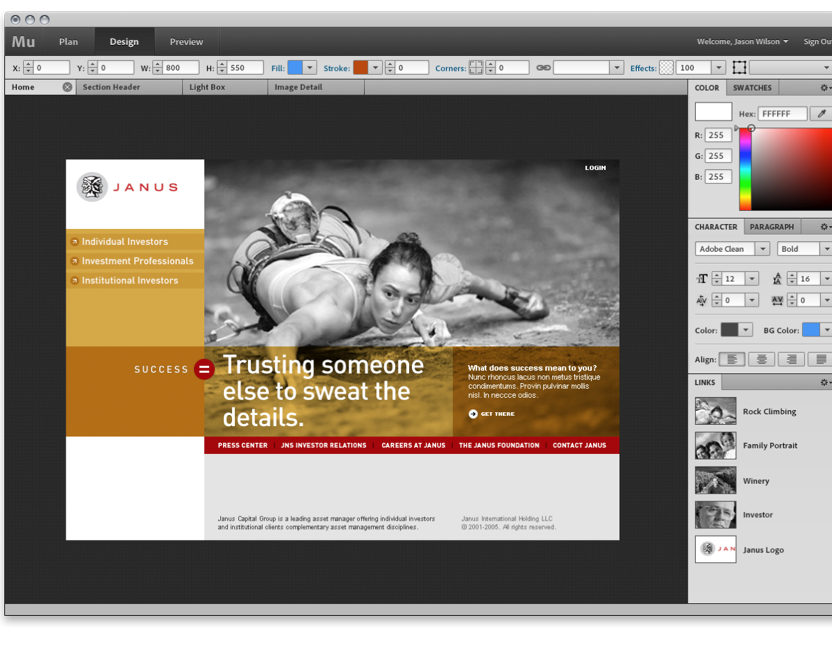
Task: Click the Sign Out link
Action: tap(817, 41)
